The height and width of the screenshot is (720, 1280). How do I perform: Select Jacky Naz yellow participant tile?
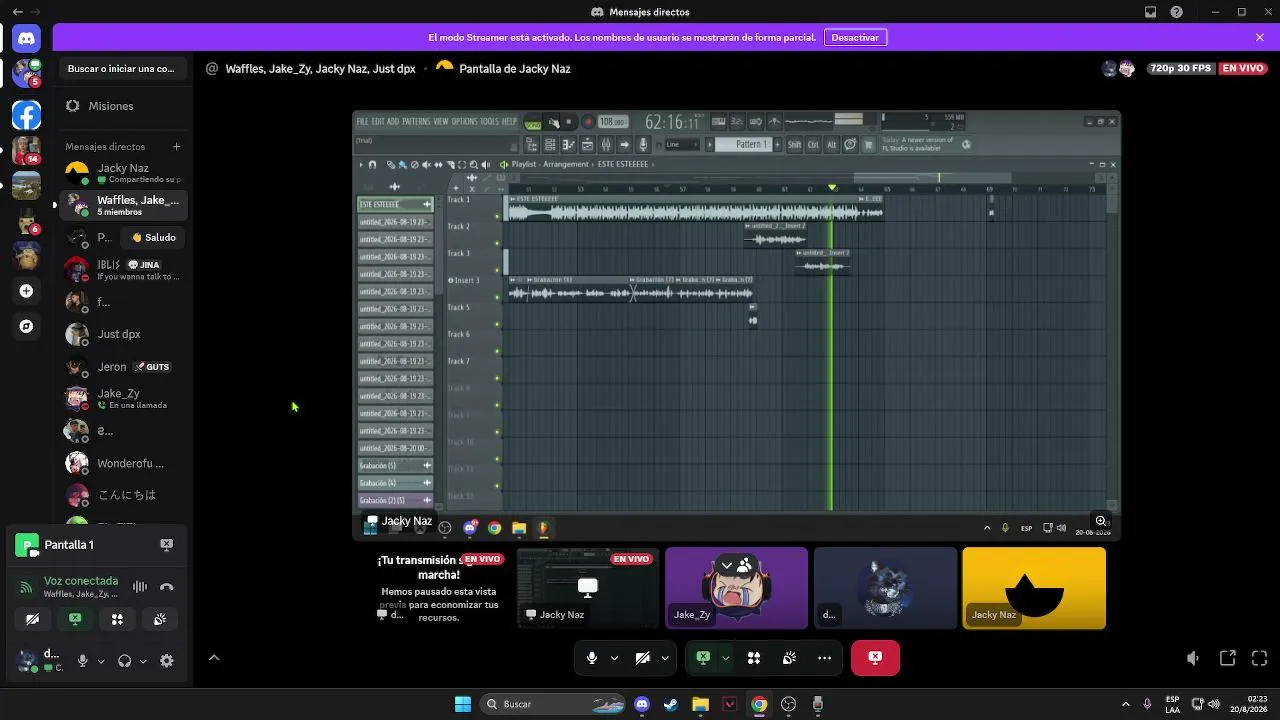[1034, 588]
